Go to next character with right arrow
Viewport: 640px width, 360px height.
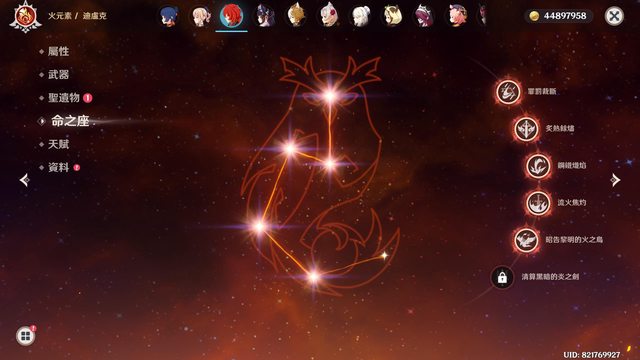coord(615,180)
